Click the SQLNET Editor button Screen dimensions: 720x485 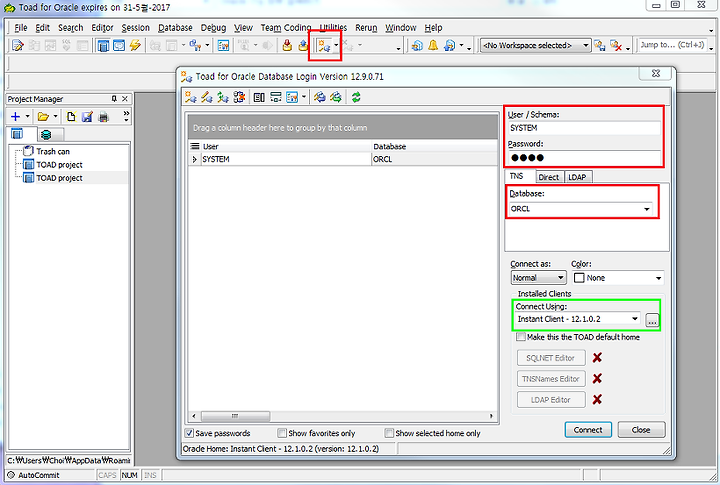551,358
